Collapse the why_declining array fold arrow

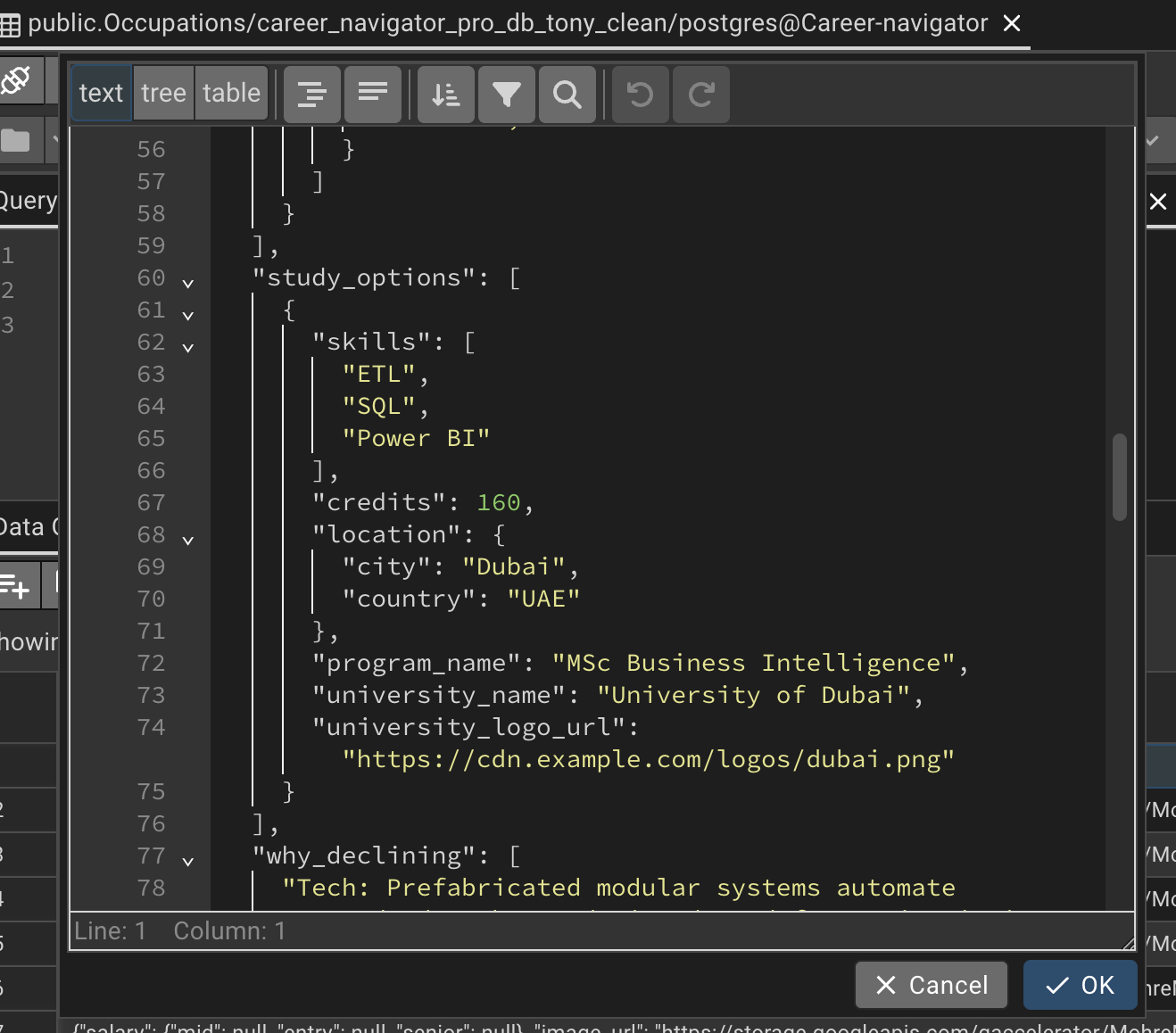click(188, 862)
